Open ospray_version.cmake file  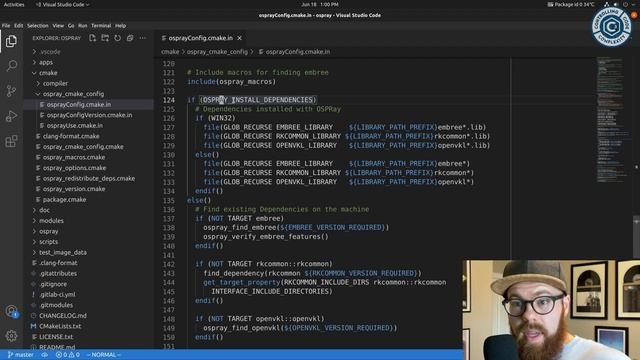coord(89,189)
